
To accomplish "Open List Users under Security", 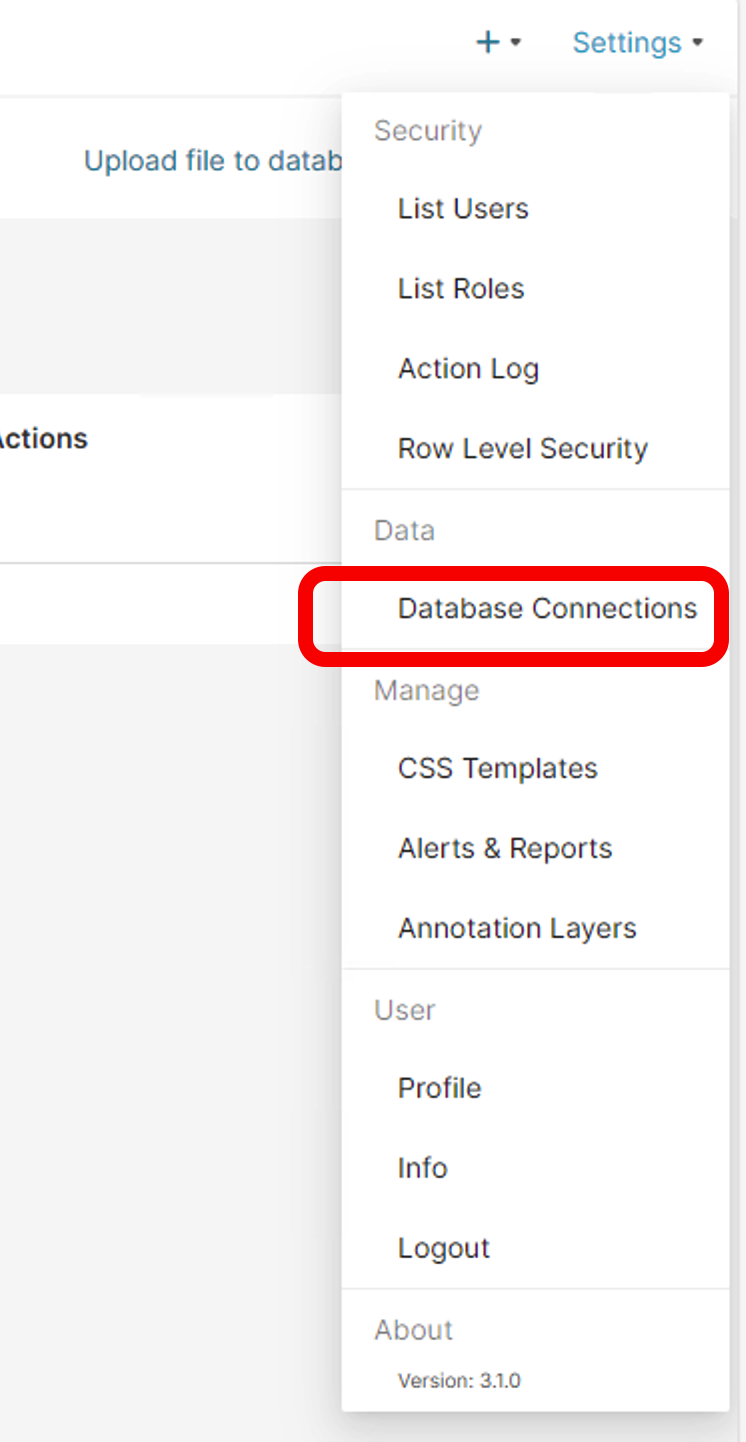I will tap(463, 209).
